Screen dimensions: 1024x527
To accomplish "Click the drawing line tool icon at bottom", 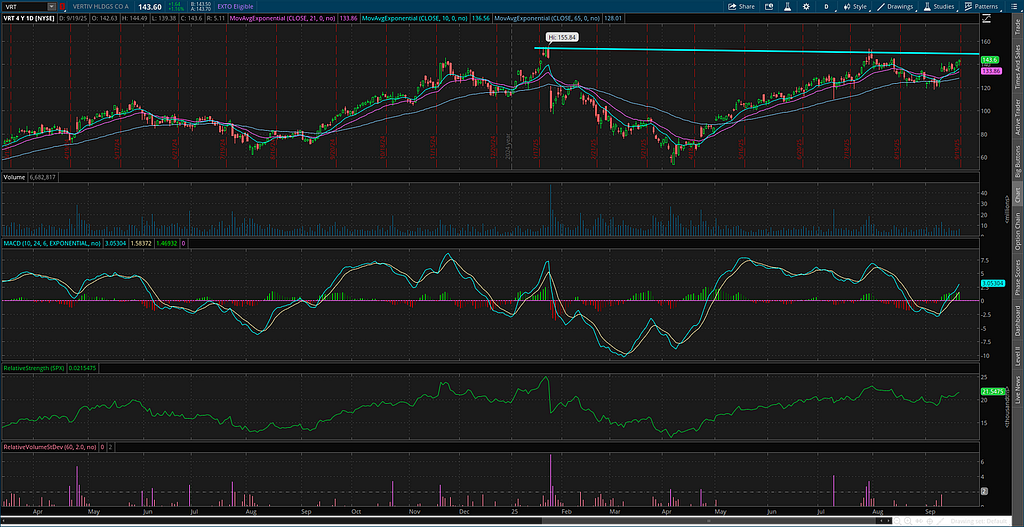I will 940,521.
